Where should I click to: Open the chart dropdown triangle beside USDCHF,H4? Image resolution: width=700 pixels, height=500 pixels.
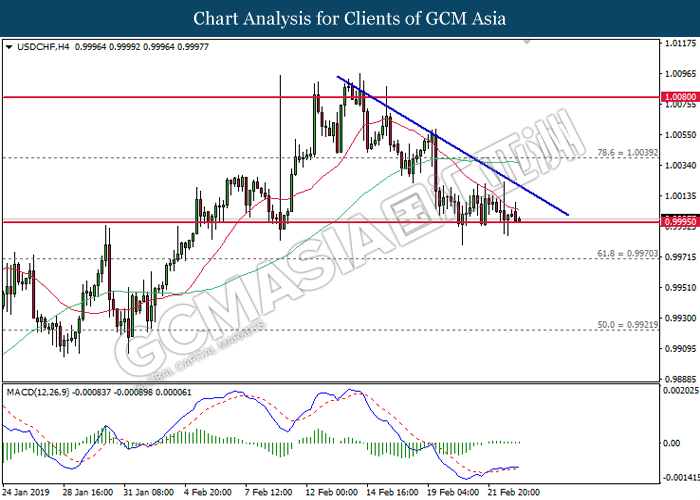tap(9, 47)
